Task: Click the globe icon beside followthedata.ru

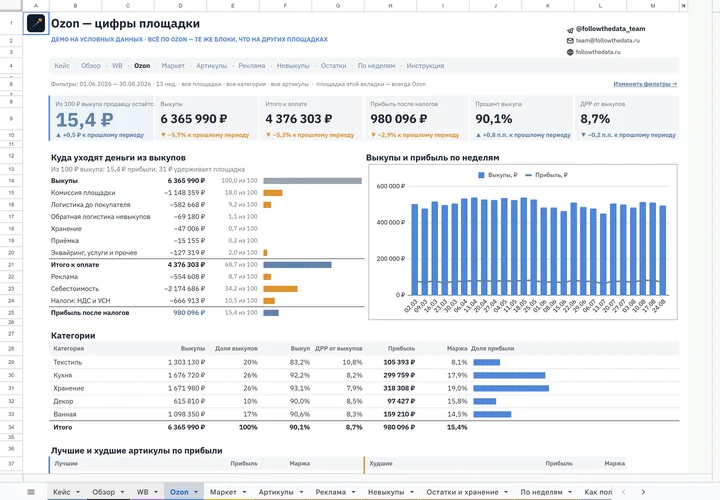Action: pos(570,52)
